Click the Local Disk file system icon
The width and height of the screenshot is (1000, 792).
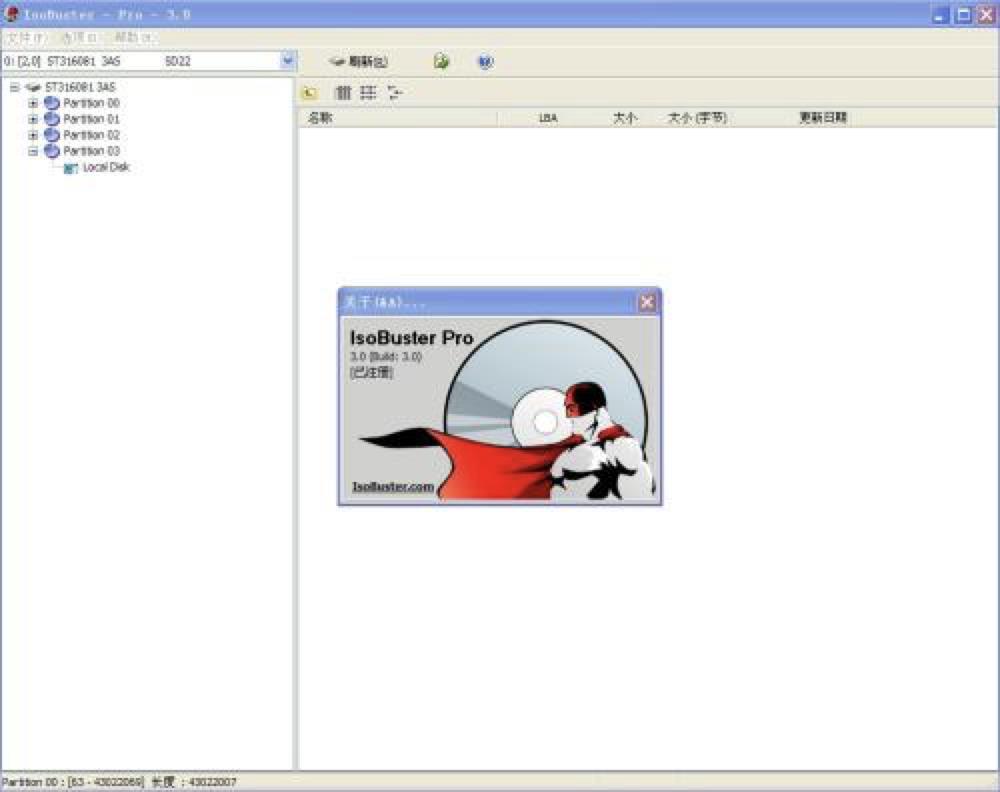click(71, 168)
